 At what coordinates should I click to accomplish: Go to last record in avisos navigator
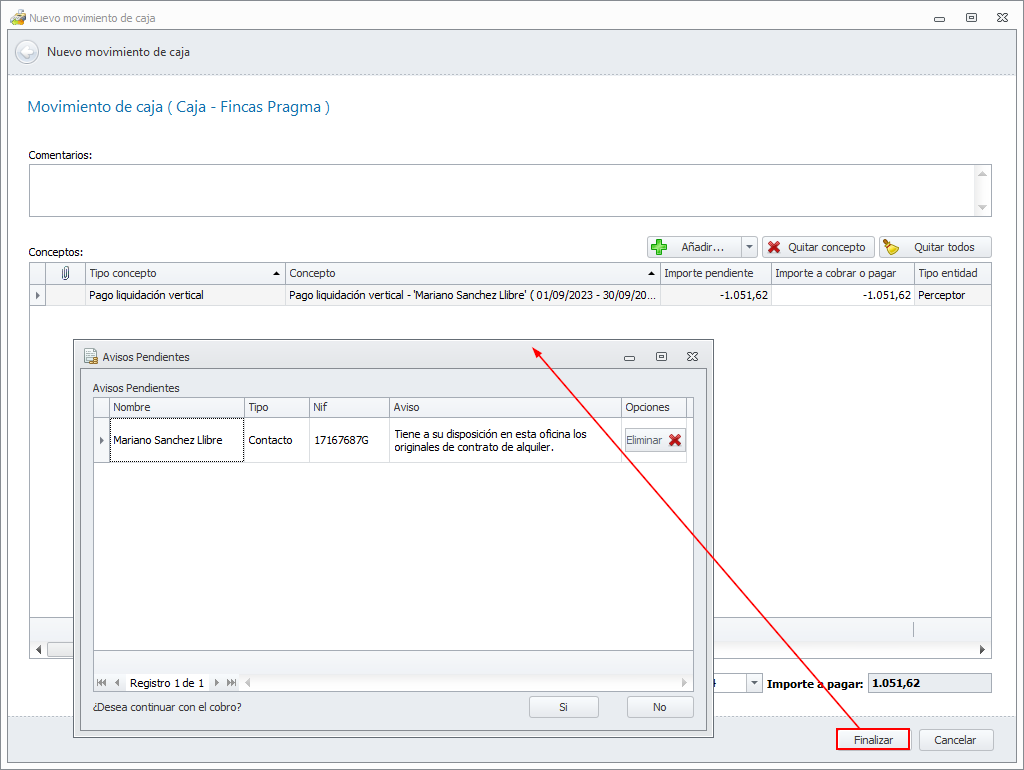pyautogui.click(x=231, y=682)
